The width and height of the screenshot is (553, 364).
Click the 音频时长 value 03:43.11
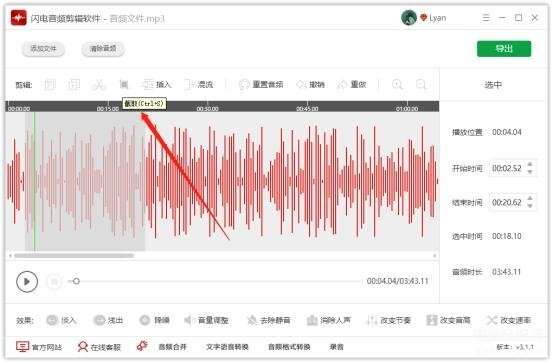507,272
